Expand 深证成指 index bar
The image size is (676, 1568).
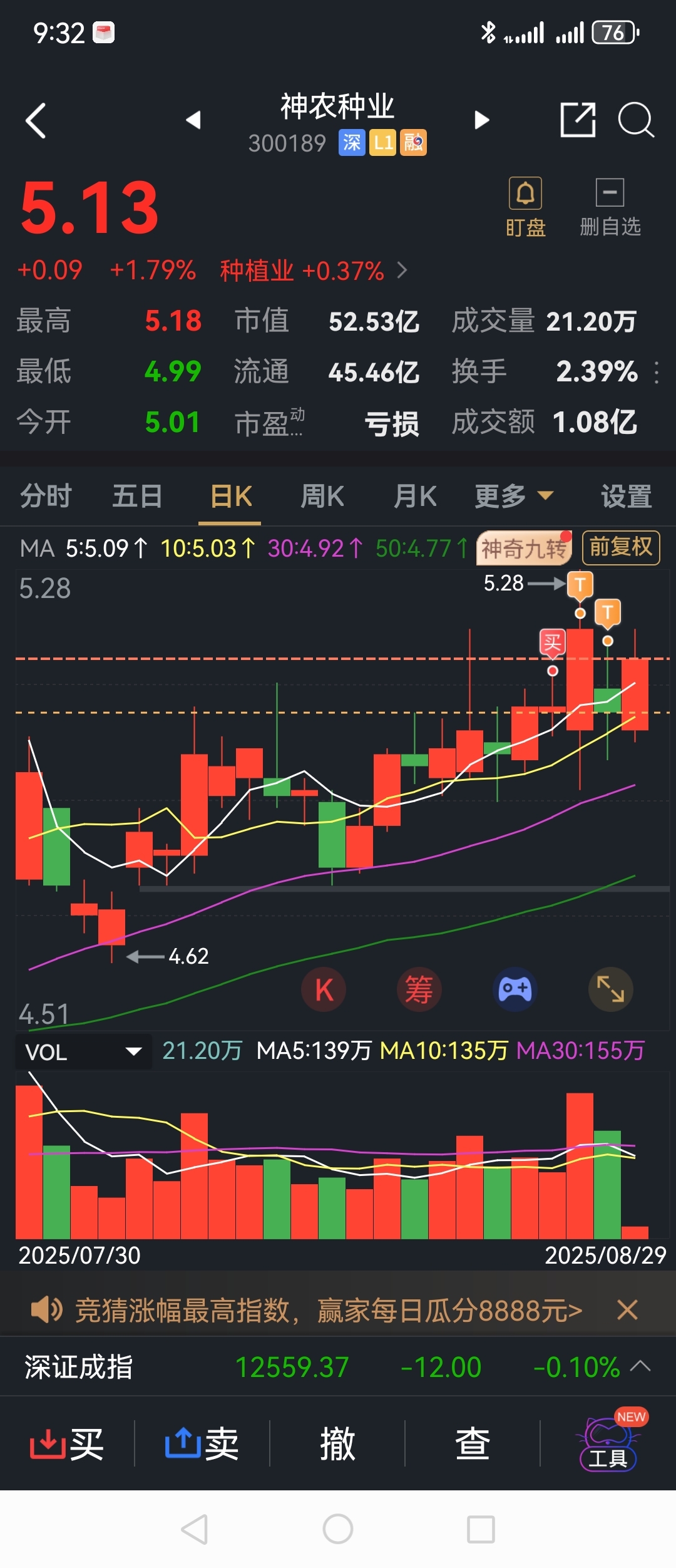[x=640, y=1366]
